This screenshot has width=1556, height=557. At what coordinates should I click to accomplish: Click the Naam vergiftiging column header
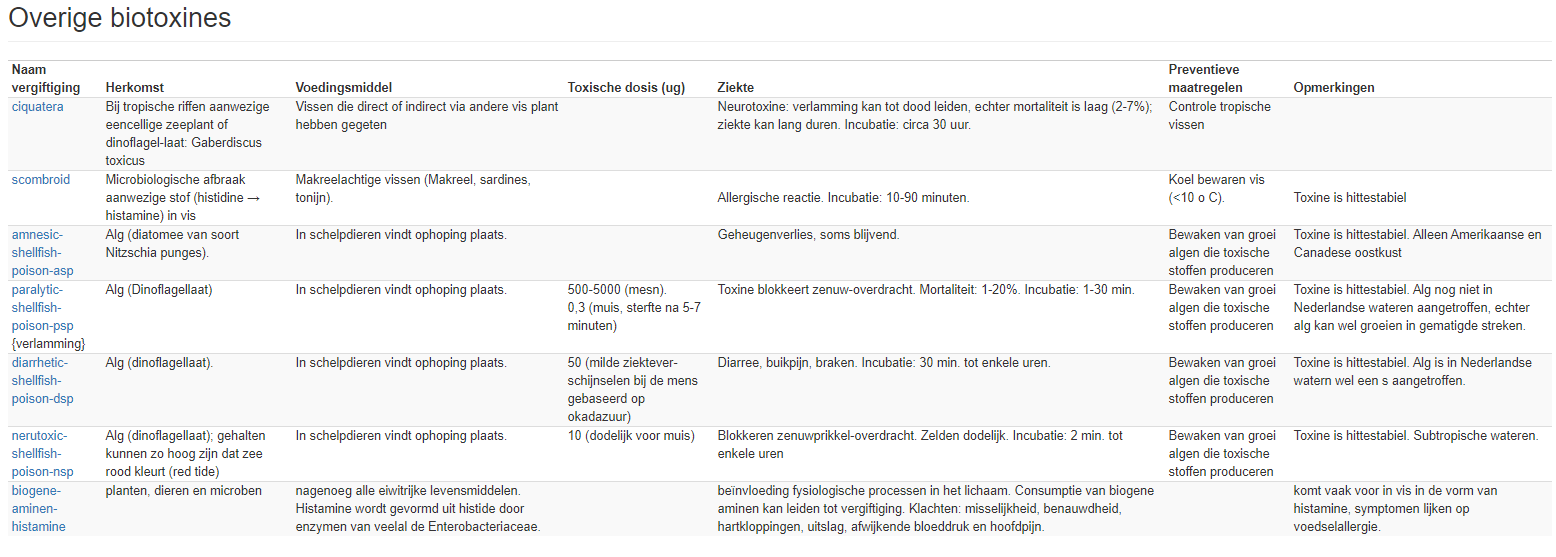(x=46, y=79)
